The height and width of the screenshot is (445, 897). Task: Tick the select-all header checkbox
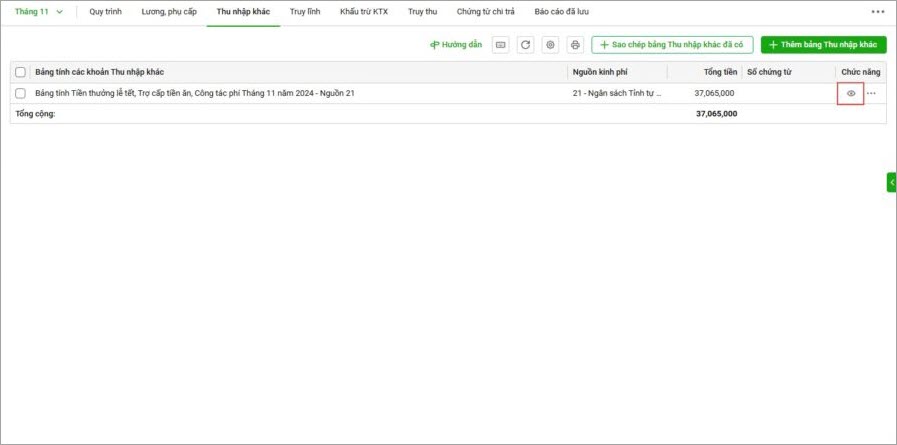(x=20, y=72)
